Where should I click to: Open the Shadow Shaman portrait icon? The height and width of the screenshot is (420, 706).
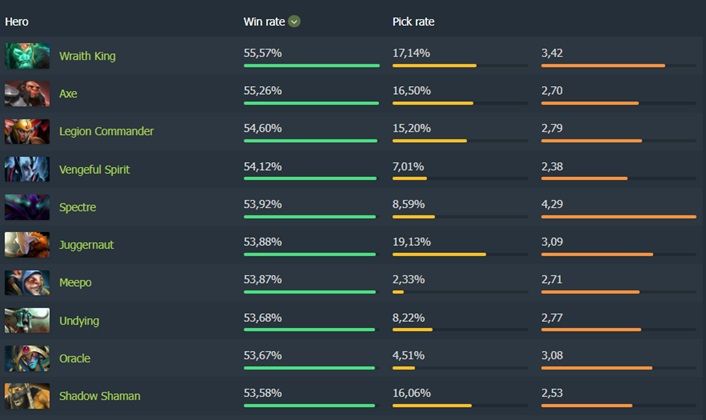point(27,396)
